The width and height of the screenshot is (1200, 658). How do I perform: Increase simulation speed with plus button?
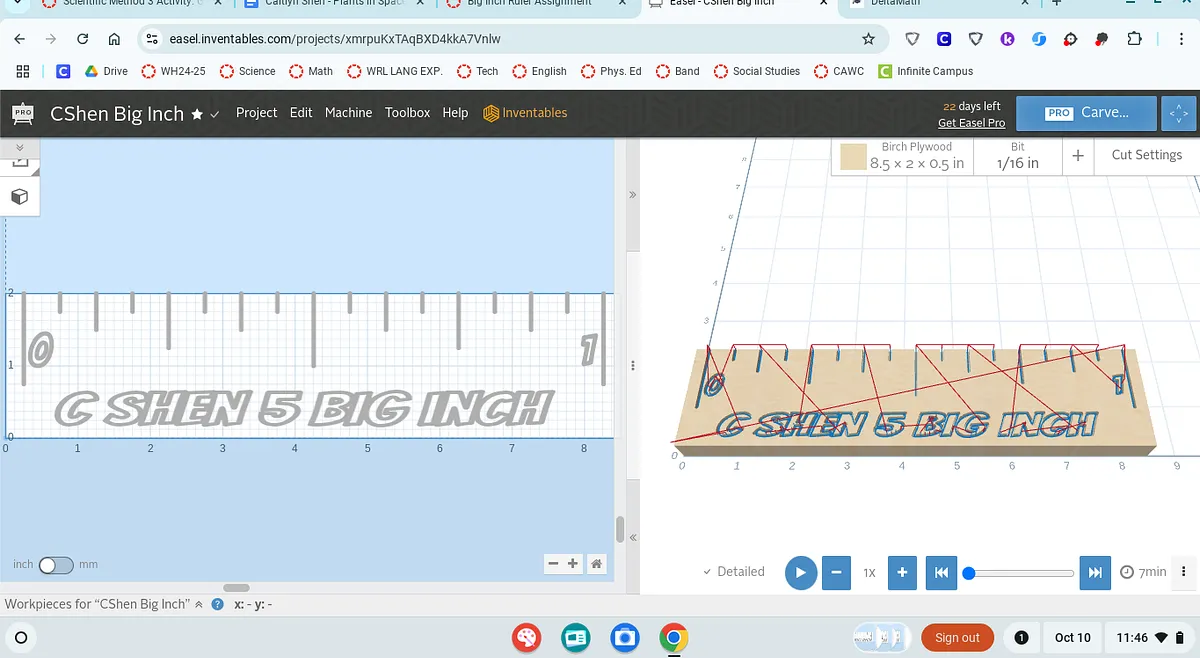click(902, 573)
